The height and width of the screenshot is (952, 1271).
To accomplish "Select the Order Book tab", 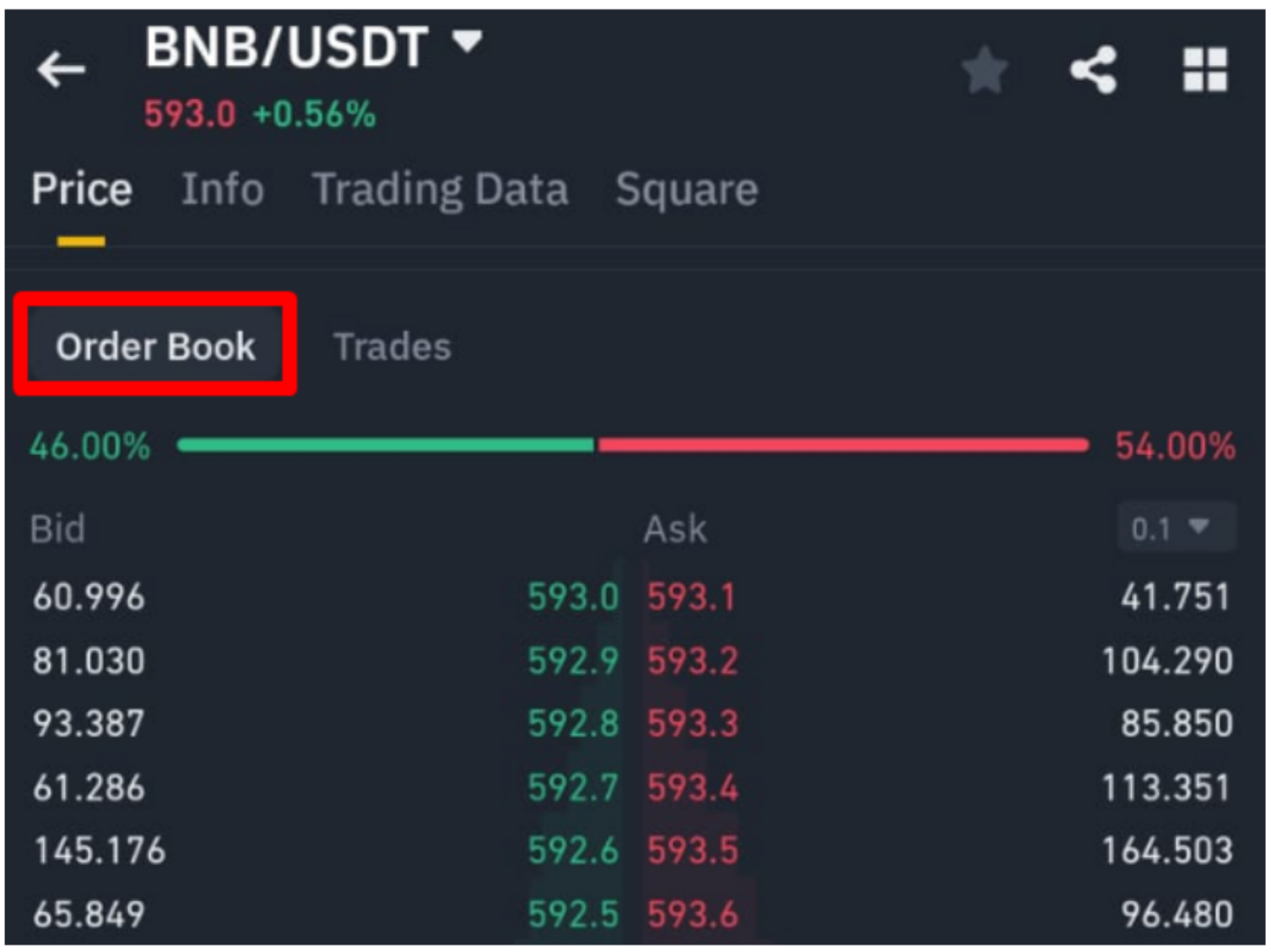I will click(x=155, y=346).
